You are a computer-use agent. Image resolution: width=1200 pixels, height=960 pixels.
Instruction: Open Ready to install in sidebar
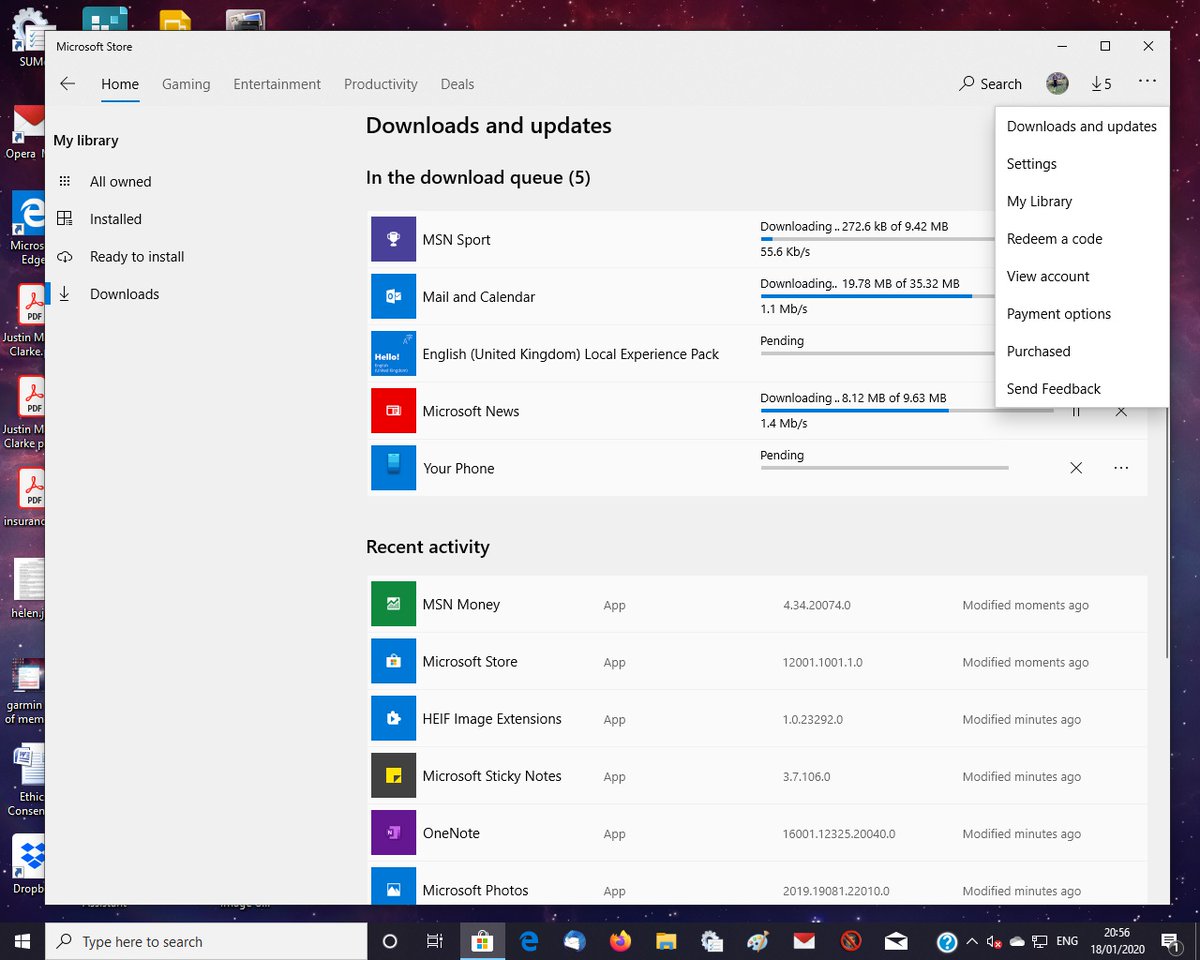[x=120, y=256]
